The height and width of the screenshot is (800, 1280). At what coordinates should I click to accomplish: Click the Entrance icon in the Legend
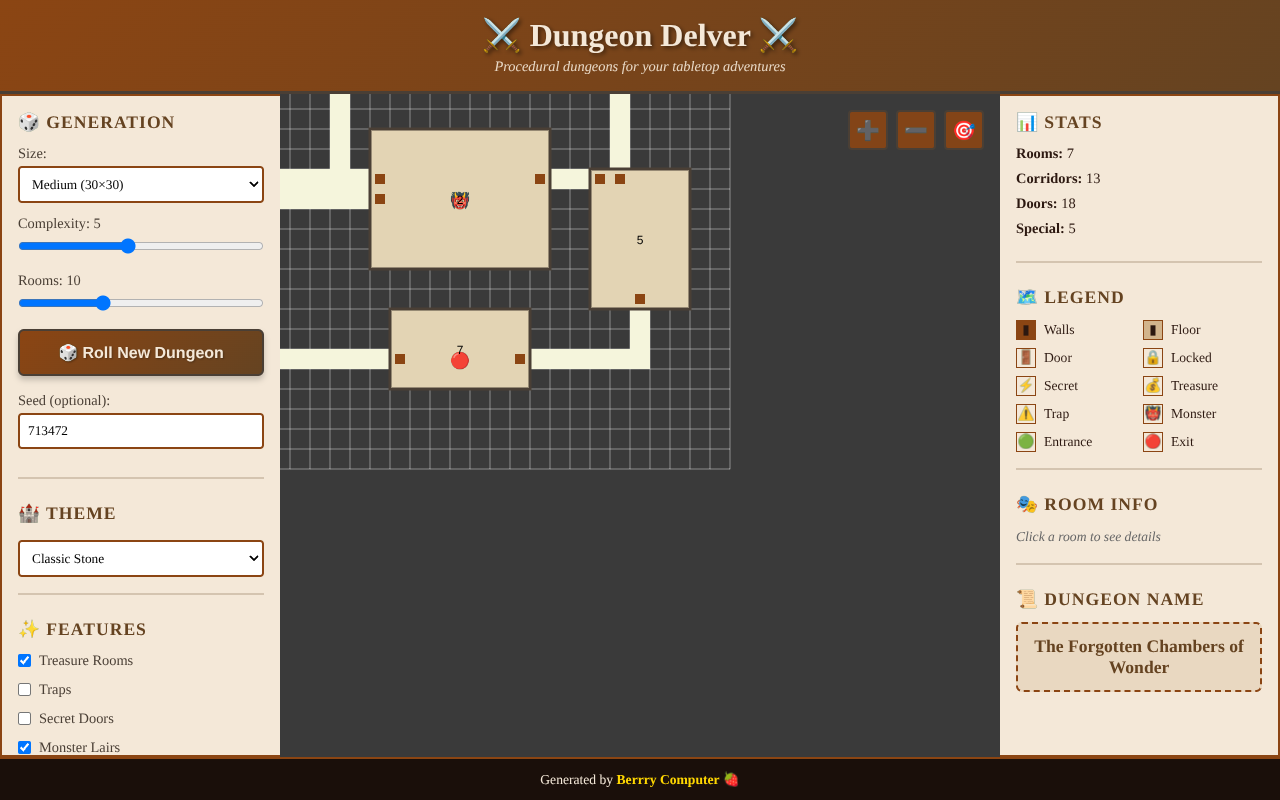coord(1025,441)
